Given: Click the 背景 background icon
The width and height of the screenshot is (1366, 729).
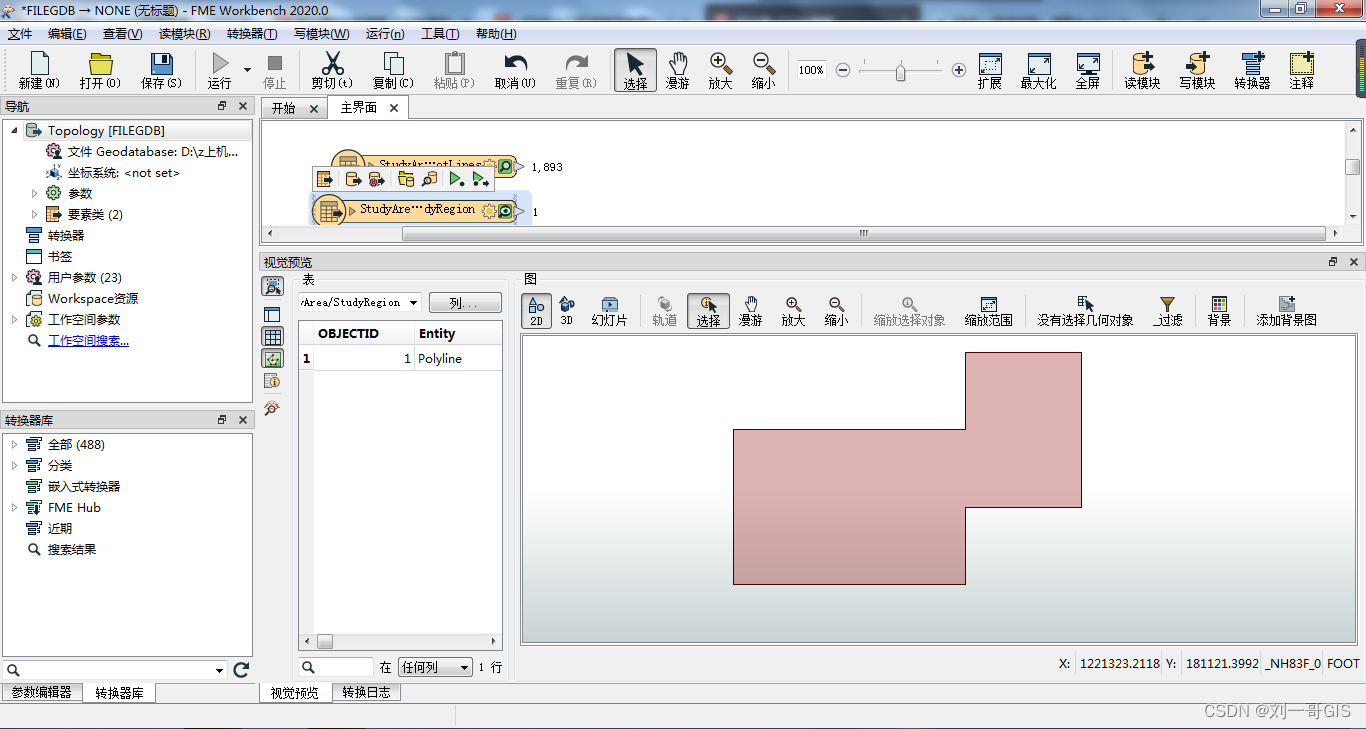Looking at the screenshot, I should pos(1219,311).
